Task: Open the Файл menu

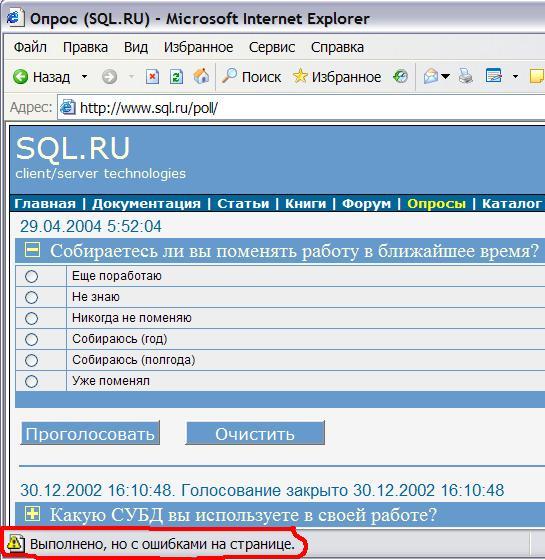Action: click(x=30, y=47)
